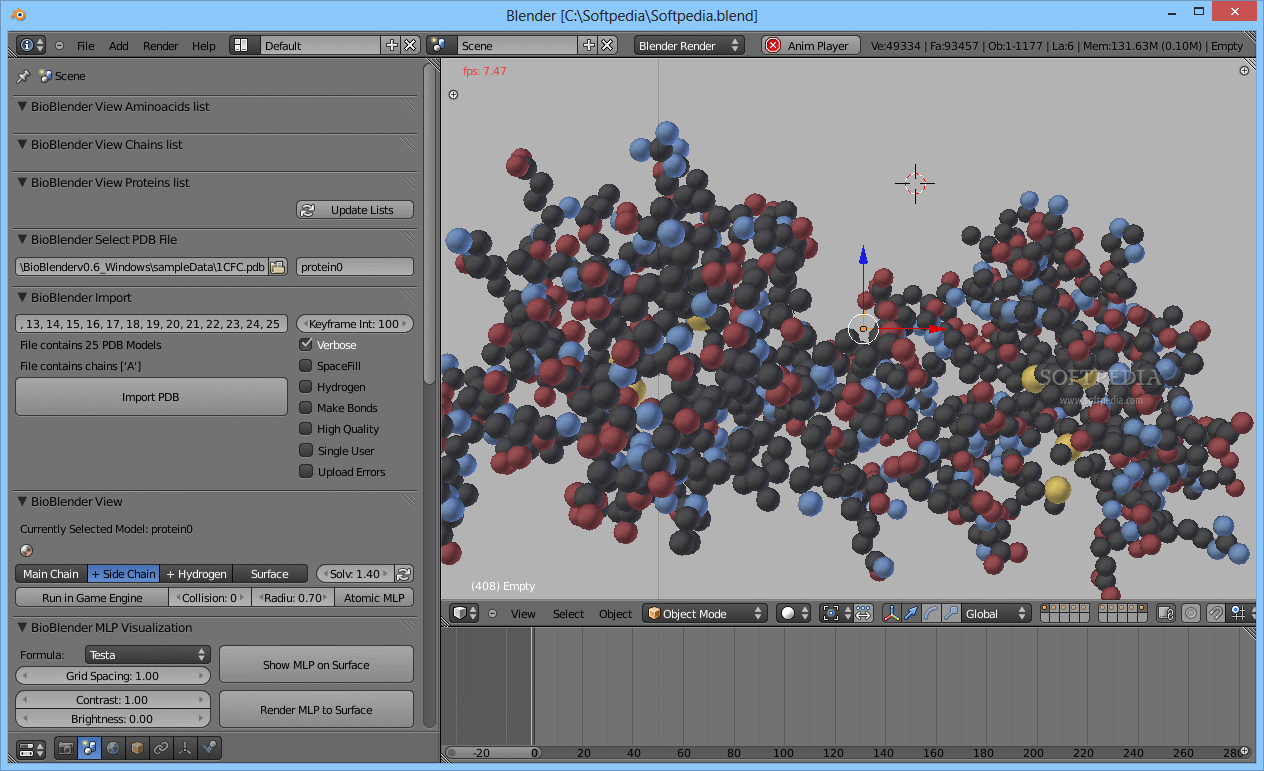Click the Contrast 1.00 slider

click(113, 700)
